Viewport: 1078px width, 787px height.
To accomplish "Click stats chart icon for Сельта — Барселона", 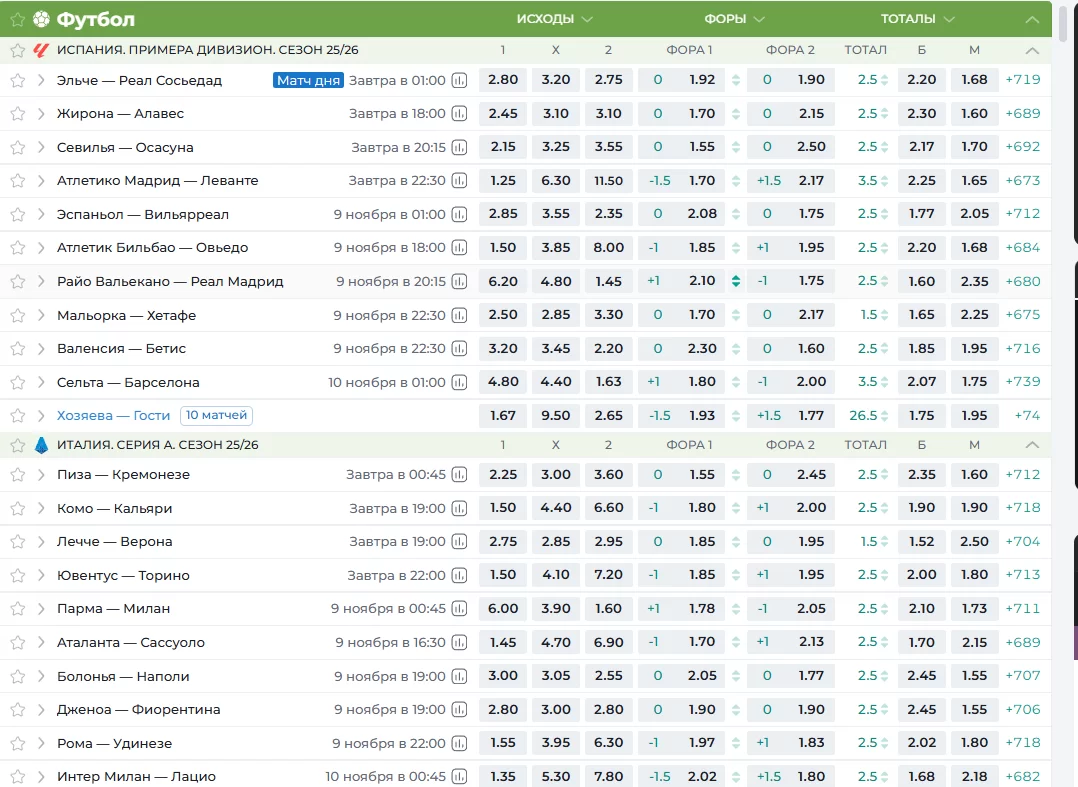I will [459, 382].
